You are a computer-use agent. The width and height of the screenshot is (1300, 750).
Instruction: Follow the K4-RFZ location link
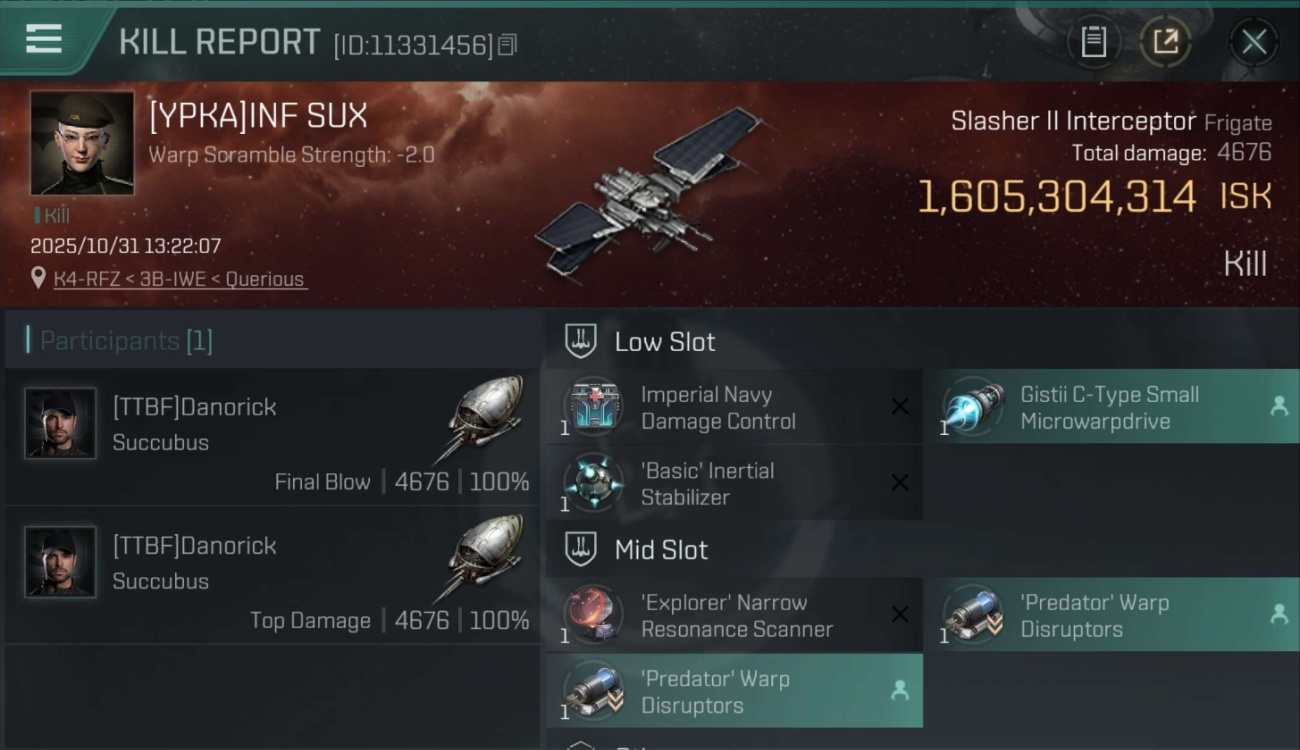tap(180, 279)
